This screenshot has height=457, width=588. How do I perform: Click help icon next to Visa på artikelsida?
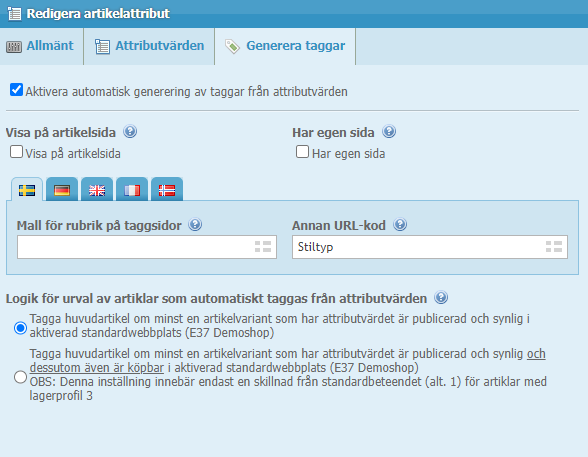(x=130, y=132)
